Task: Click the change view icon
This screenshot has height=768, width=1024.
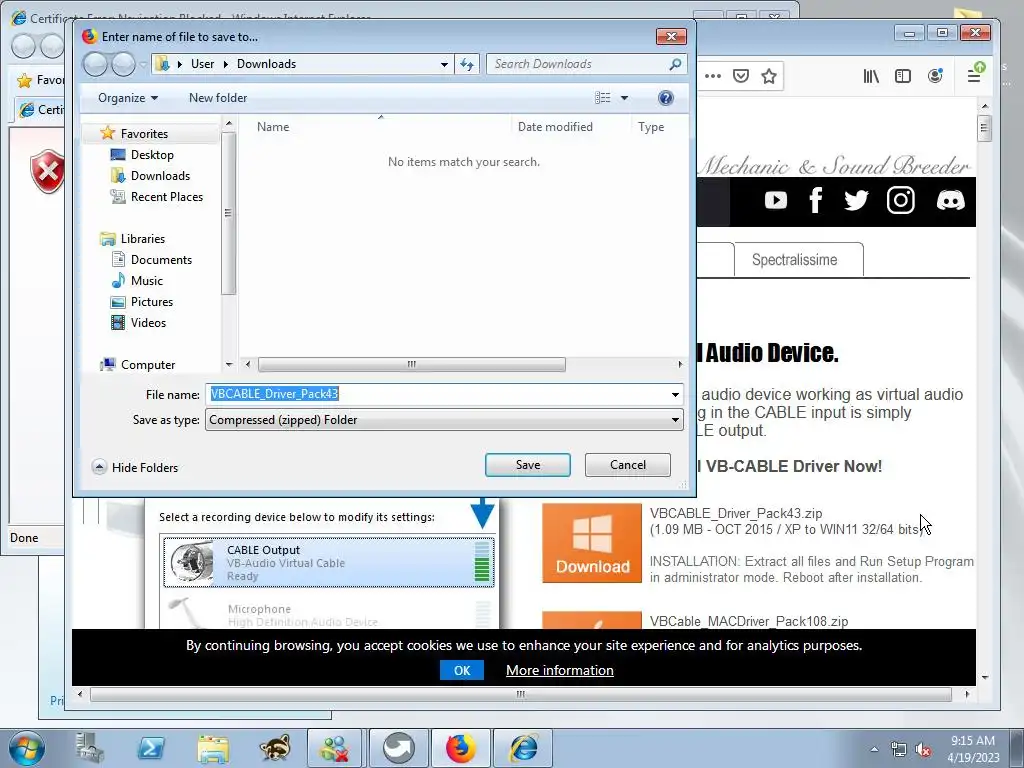Action: point(603,98)
